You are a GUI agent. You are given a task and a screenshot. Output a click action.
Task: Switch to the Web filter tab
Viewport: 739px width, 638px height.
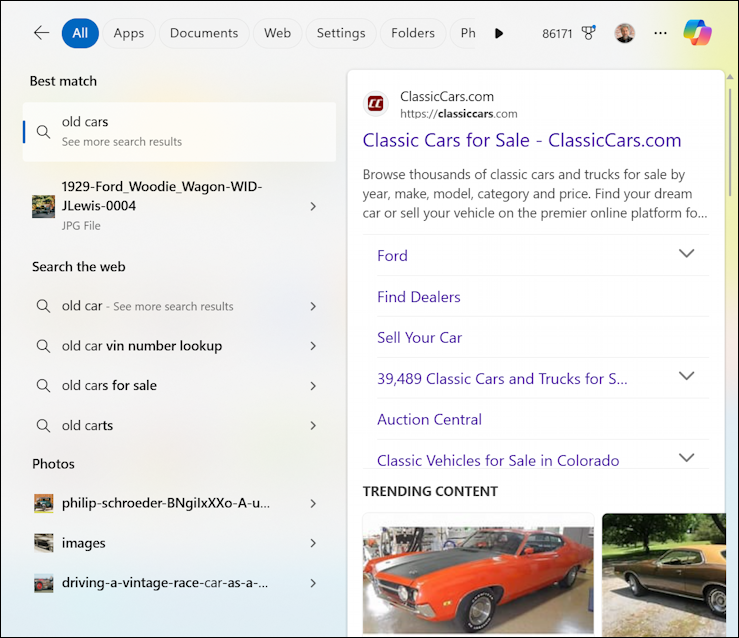pyautogui.click(x=277, y=33)
